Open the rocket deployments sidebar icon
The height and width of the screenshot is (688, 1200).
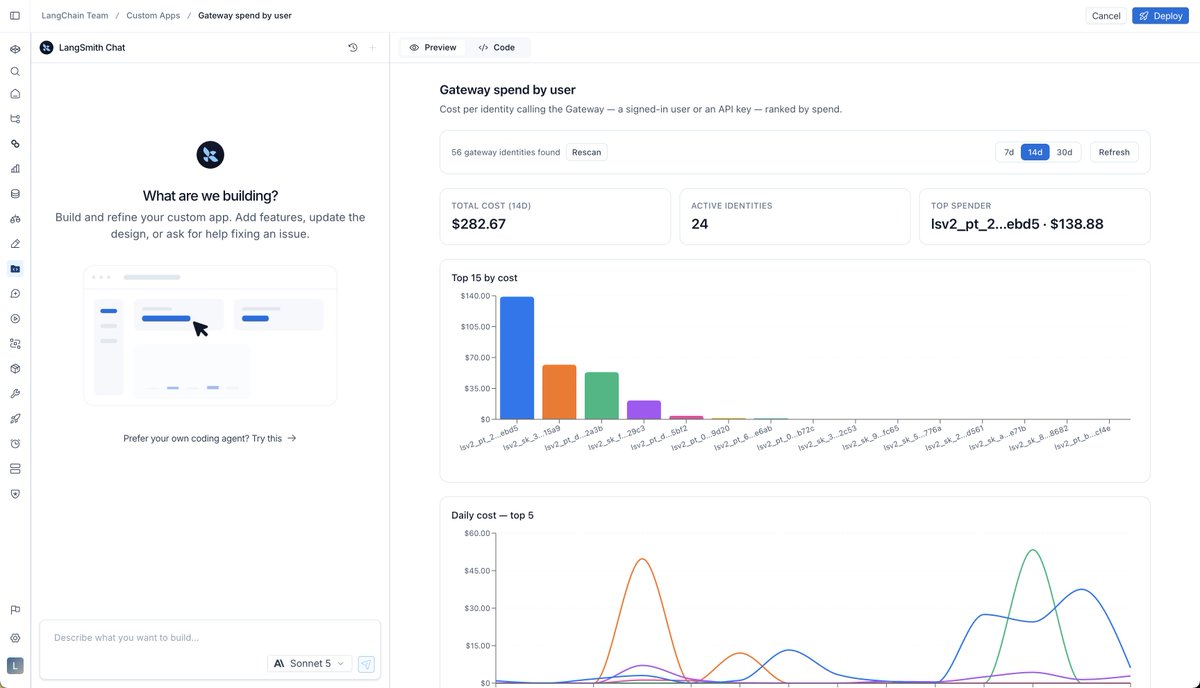click(x=15, y=419)
